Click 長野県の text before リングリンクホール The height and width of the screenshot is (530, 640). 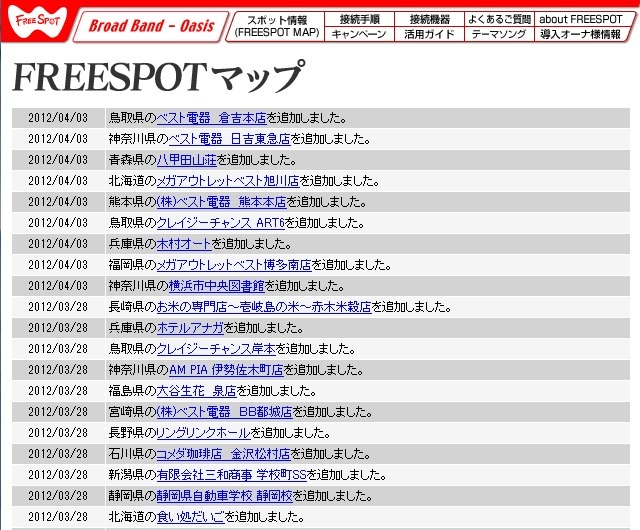point(133,433)
